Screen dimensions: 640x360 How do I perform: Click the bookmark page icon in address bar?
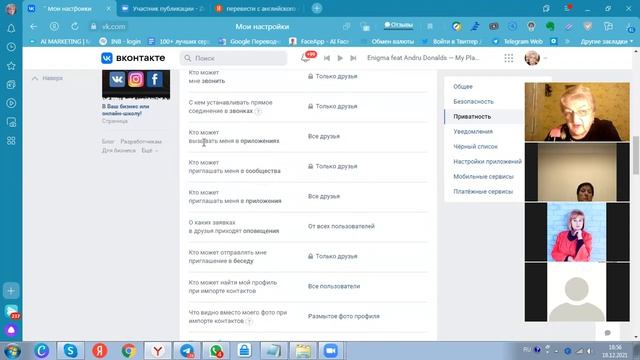[x=430, y=27]
